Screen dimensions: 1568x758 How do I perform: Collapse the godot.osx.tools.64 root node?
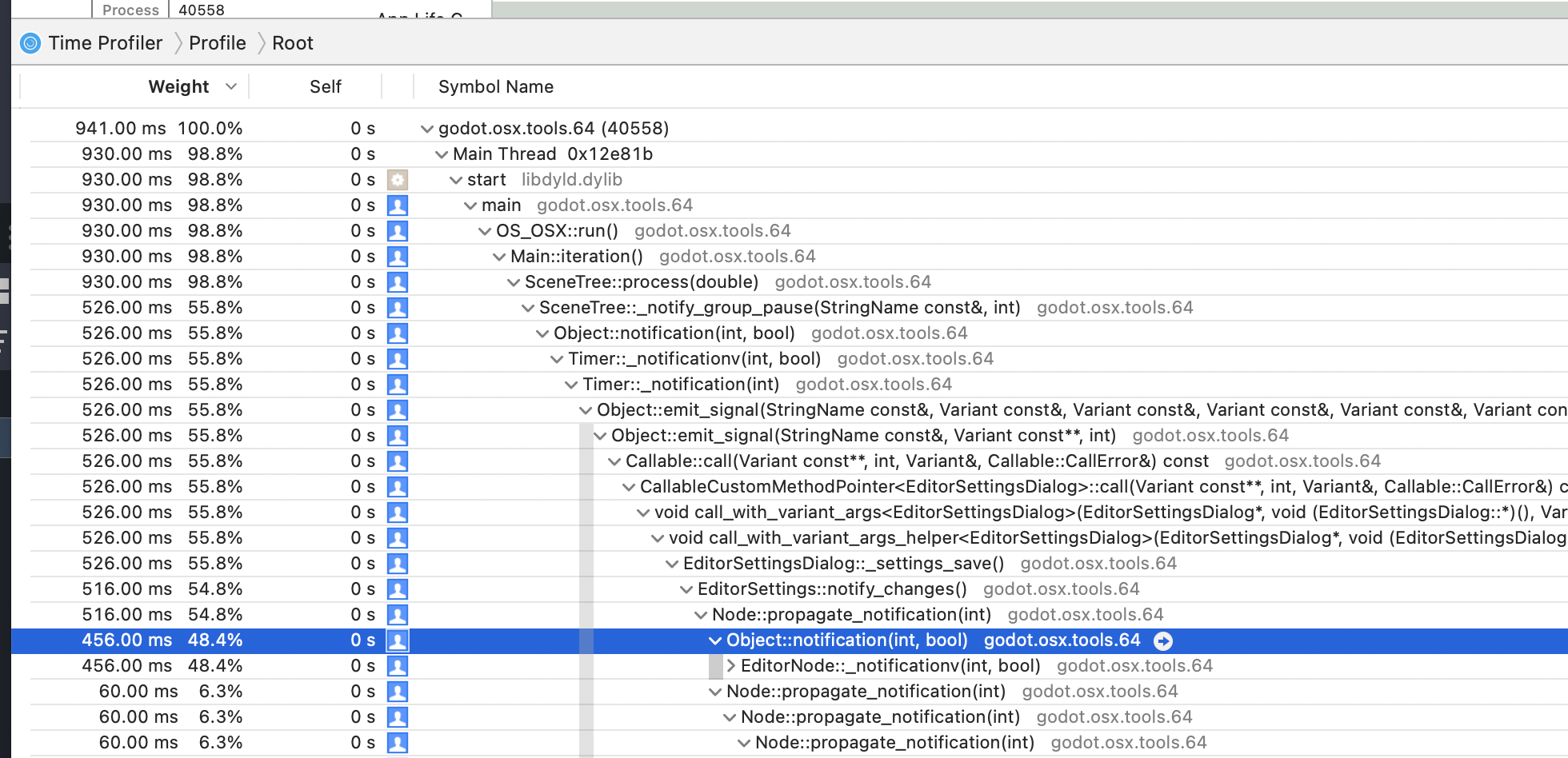click(427, 128)
